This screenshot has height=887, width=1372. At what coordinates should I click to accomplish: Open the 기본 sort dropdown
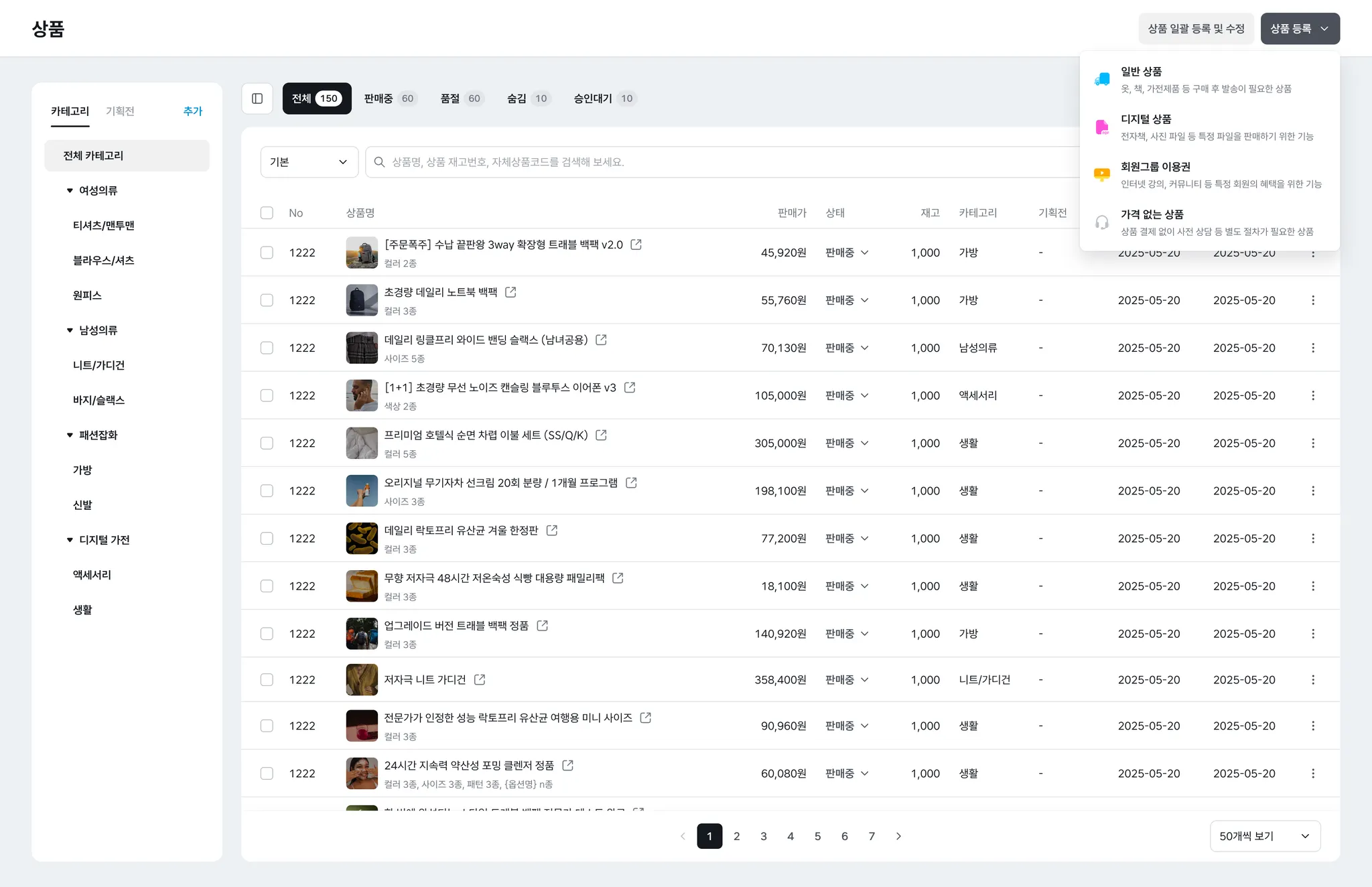pyautogui.click(x=309, y=162)
